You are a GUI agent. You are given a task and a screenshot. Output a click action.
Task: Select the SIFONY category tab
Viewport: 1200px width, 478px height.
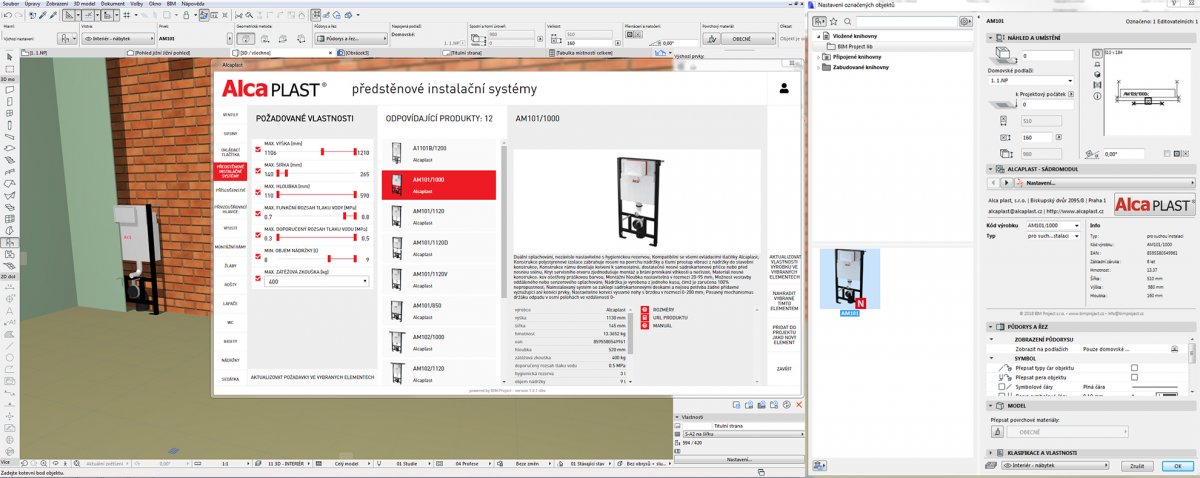click(230, 132)
